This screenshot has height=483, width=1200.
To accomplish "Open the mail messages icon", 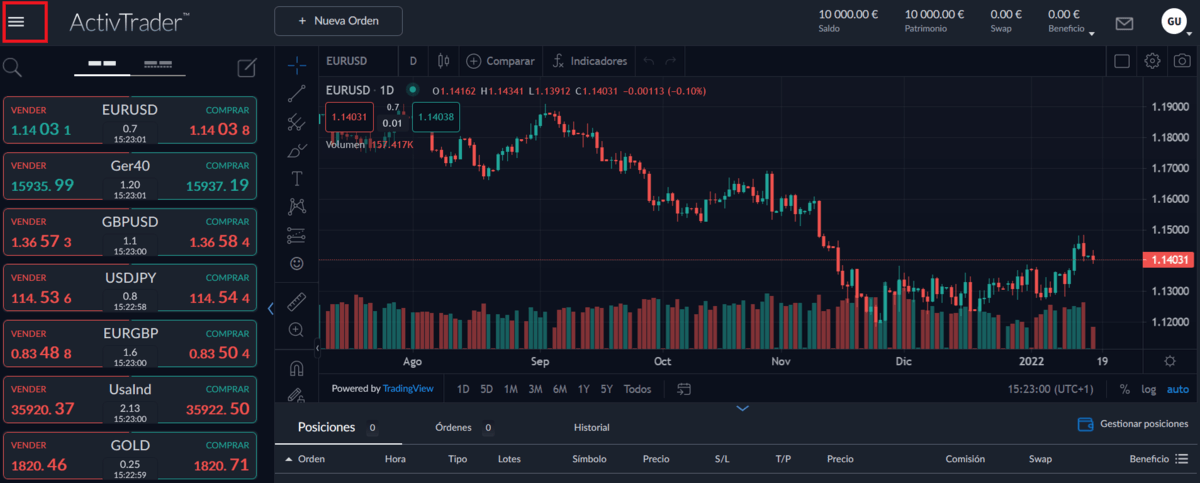I will (1124, 23).
